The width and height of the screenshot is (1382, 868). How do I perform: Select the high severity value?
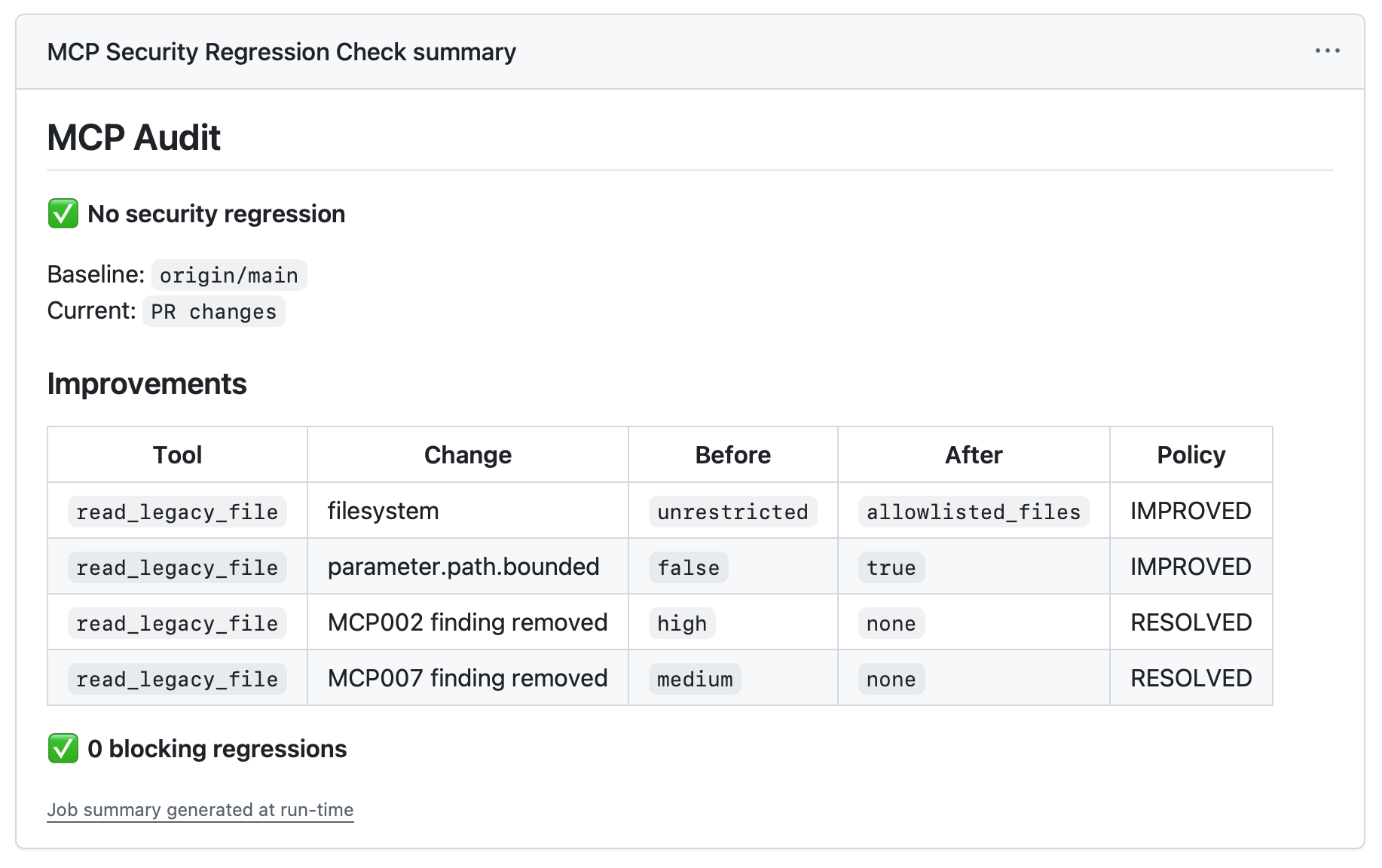[682, 623]
